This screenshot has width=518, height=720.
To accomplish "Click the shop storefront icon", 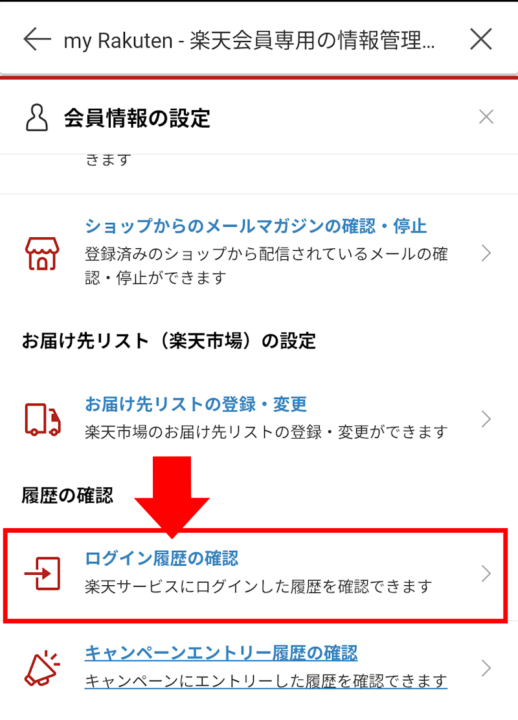I will coord(42,253).
